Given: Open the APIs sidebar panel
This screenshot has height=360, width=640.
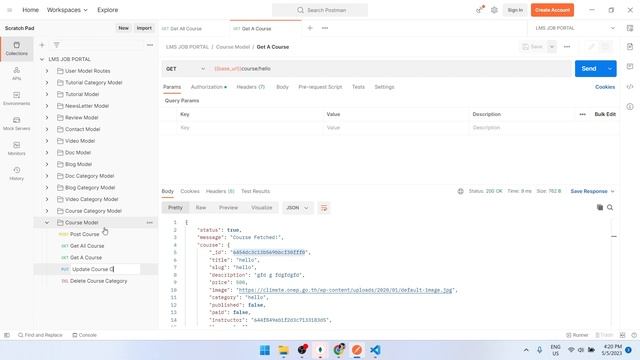Looking at the screenshot, I should click(x=16, y=73).
